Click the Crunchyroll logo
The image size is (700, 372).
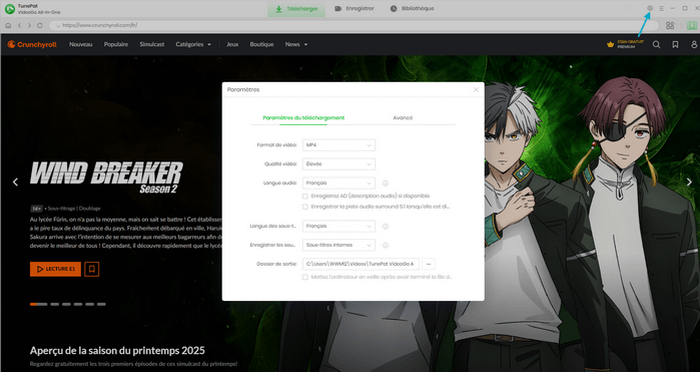click(x=32, y=44)
